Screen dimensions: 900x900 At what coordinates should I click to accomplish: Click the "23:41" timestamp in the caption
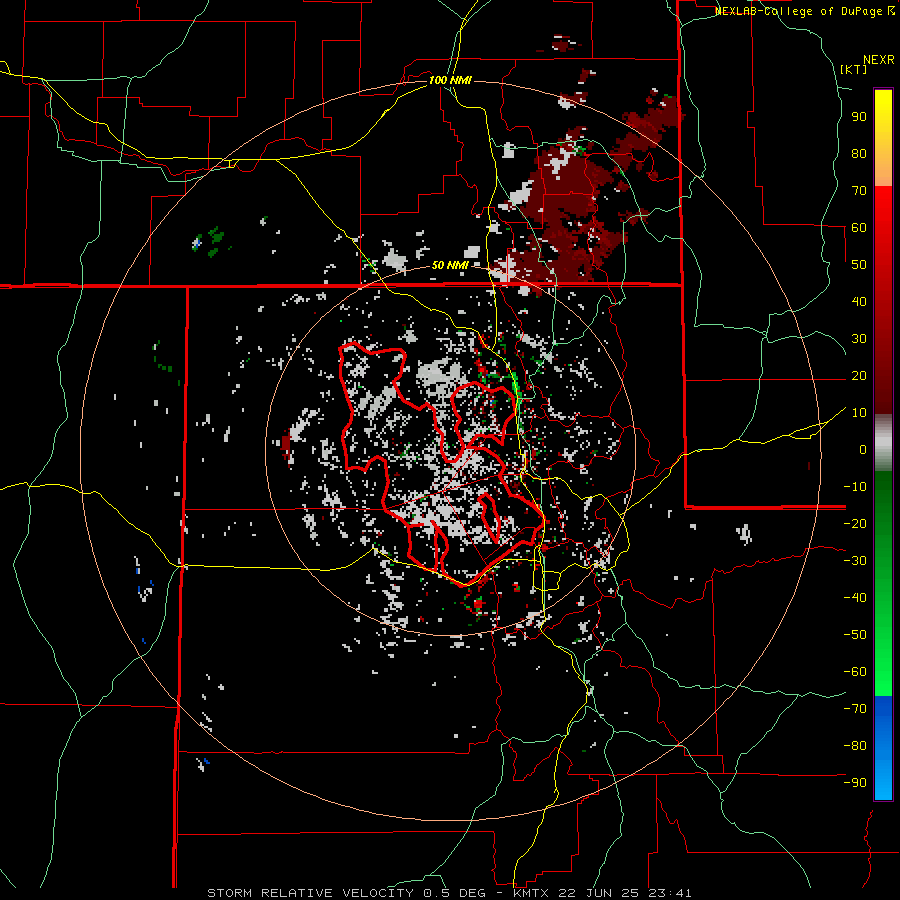point(670,893)
